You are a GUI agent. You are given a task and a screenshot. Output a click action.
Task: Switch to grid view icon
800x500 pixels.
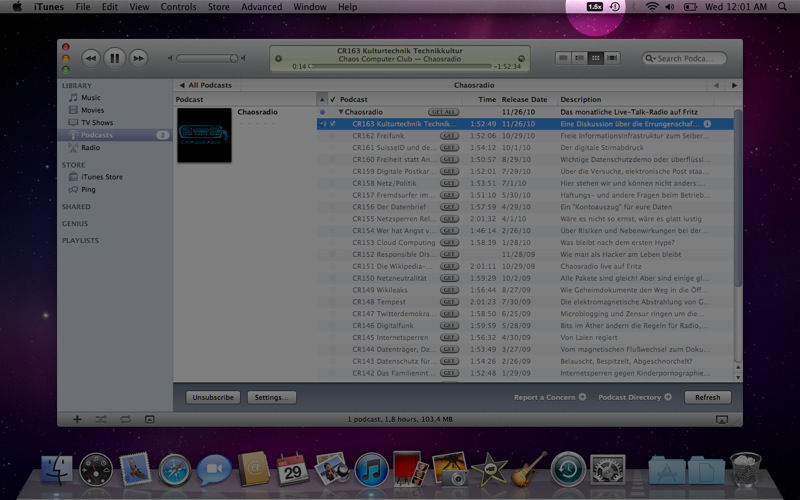[x=595, y=58]
